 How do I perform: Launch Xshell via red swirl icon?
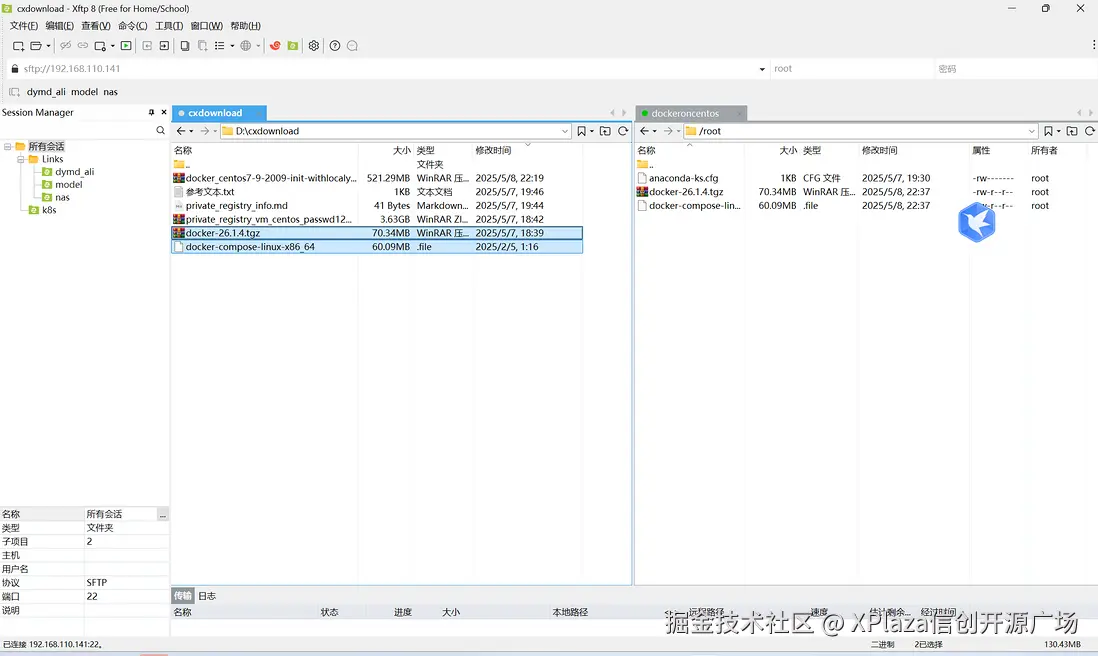pyautogui.click(x=275, y=46)
